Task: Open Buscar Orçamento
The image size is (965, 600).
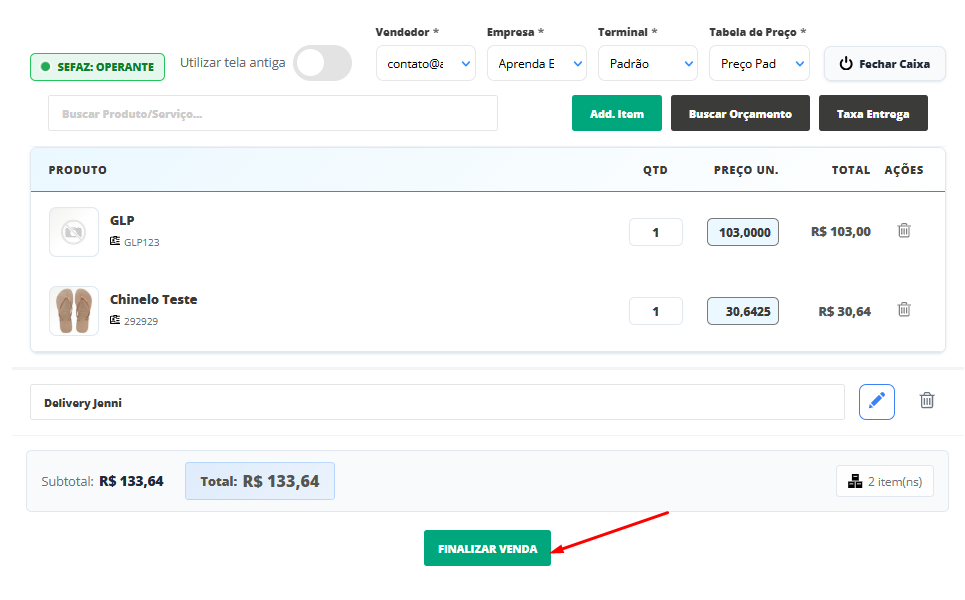Action: tap(740, 114)
